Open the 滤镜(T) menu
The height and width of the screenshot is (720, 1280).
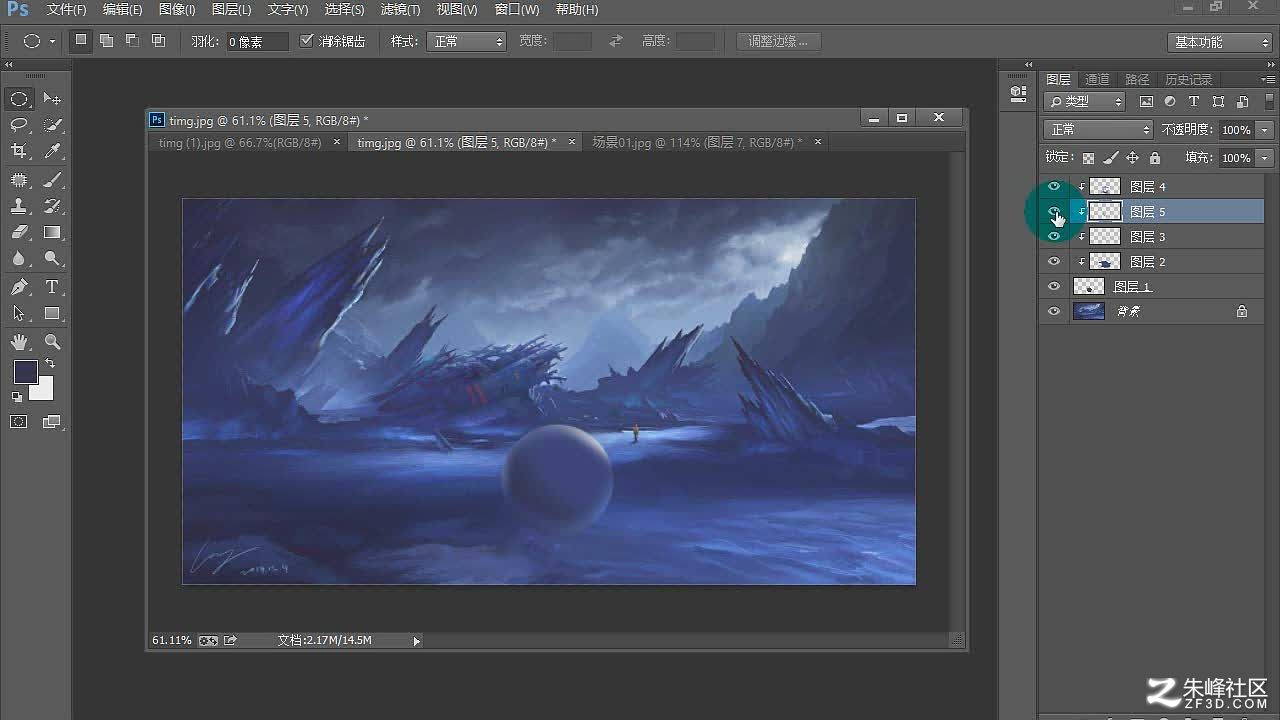pos(400,10)
